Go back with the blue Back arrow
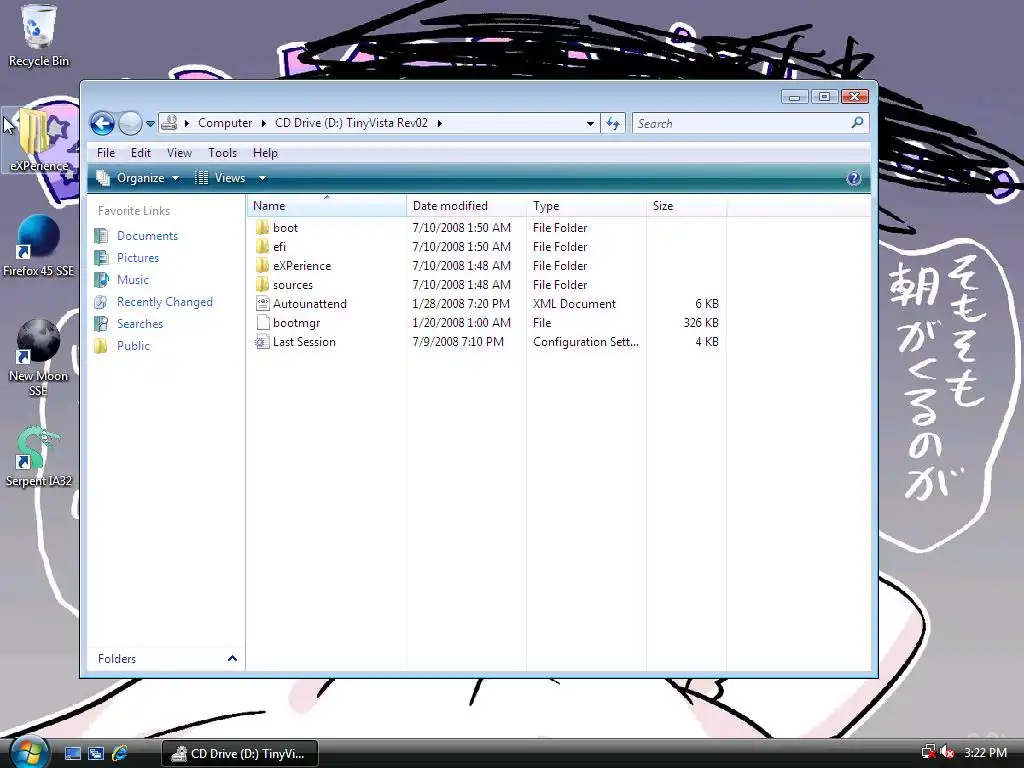The image size is (1024, 768). point(103,123)
